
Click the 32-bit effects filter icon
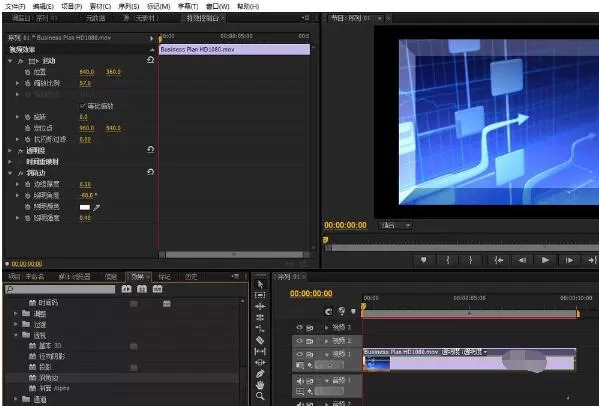[x=142, y=289]
